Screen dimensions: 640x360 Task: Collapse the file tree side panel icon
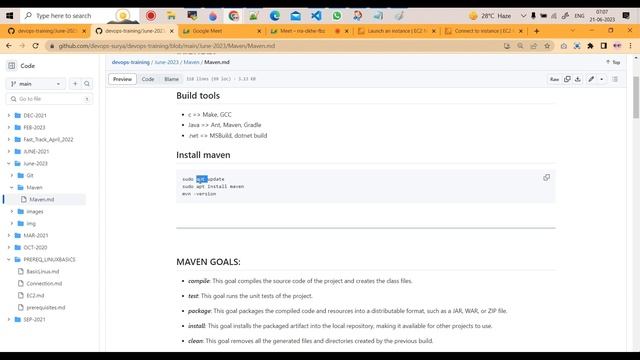click(11, 66)
